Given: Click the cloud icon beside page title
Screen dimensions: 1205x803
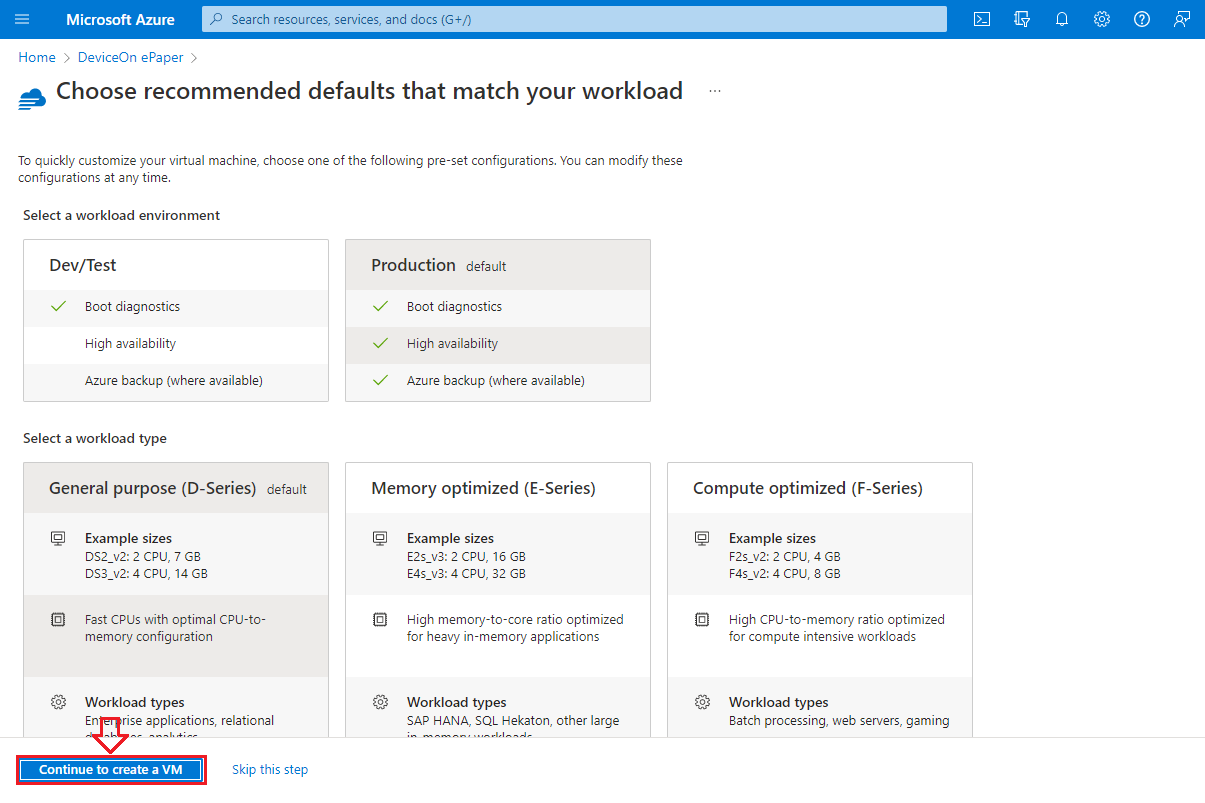Looking at the screenshot, I should coord(33,97).
